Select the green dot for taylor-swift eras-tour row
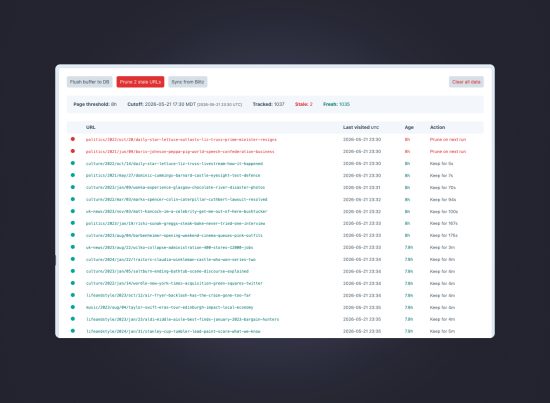Screen dimensions: 550x403 (x=73, y=307)
